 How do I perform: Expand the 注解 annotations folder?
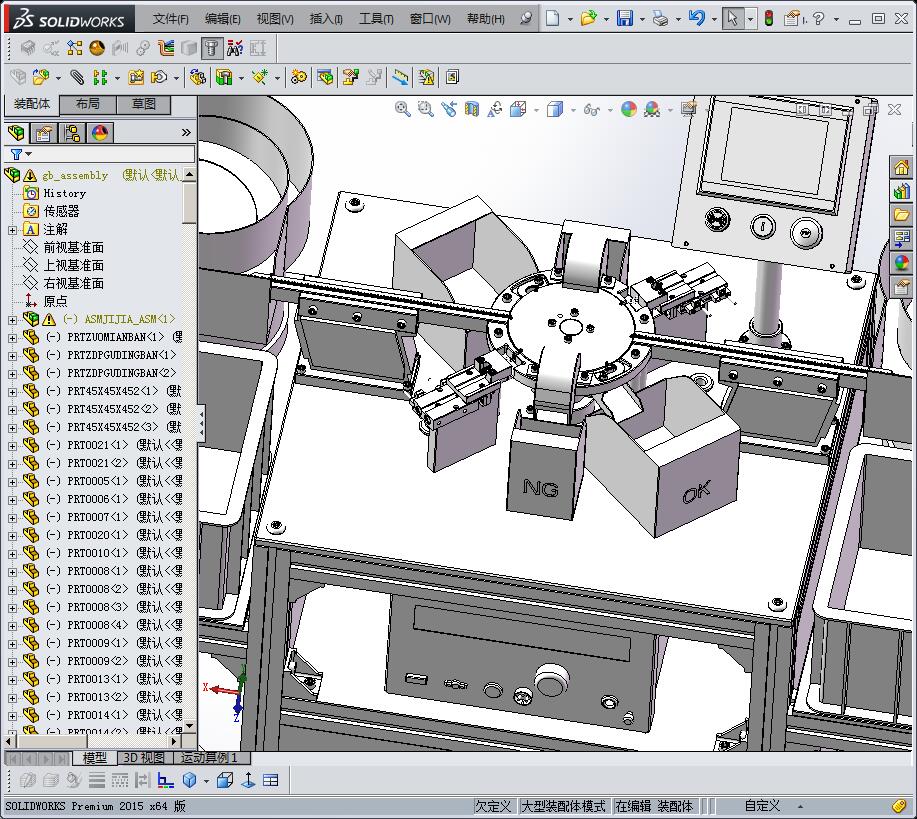click(12, 229)
